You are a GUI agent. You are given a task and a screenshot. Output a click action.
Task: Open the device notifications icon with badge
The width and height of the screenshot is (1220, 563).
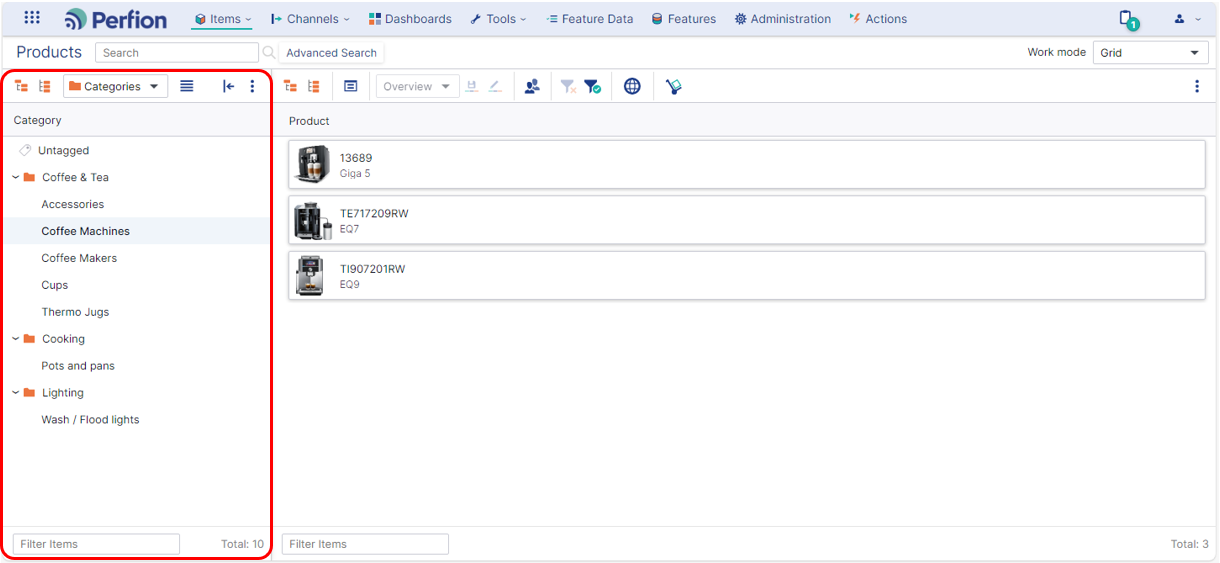point(1128,19)
